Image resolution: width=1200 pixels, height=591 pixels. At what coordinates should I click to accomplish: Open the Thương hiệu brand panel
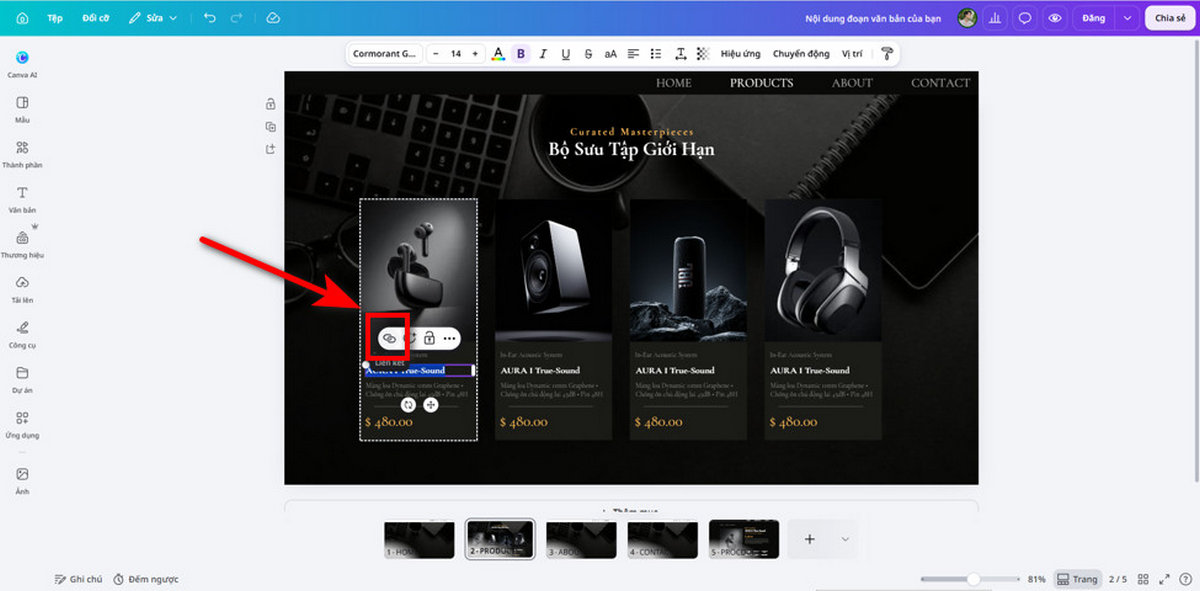pos(22,244)
